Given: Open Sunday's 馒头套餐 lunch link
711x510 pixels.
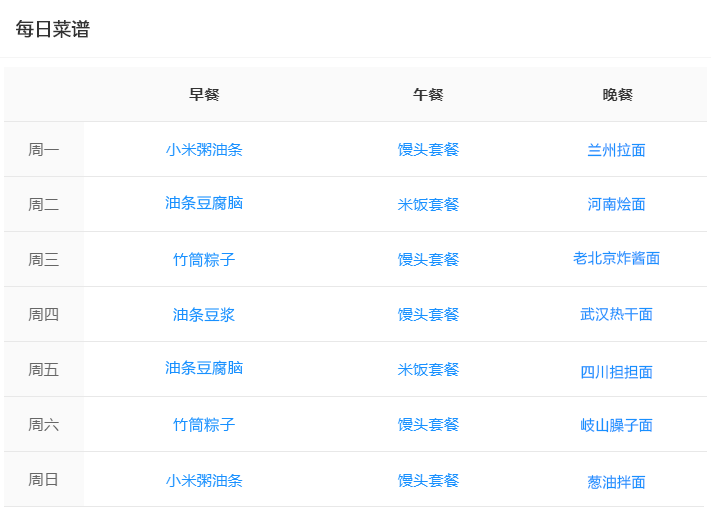Looking at the screenshot, I should [x=428, y=480].
